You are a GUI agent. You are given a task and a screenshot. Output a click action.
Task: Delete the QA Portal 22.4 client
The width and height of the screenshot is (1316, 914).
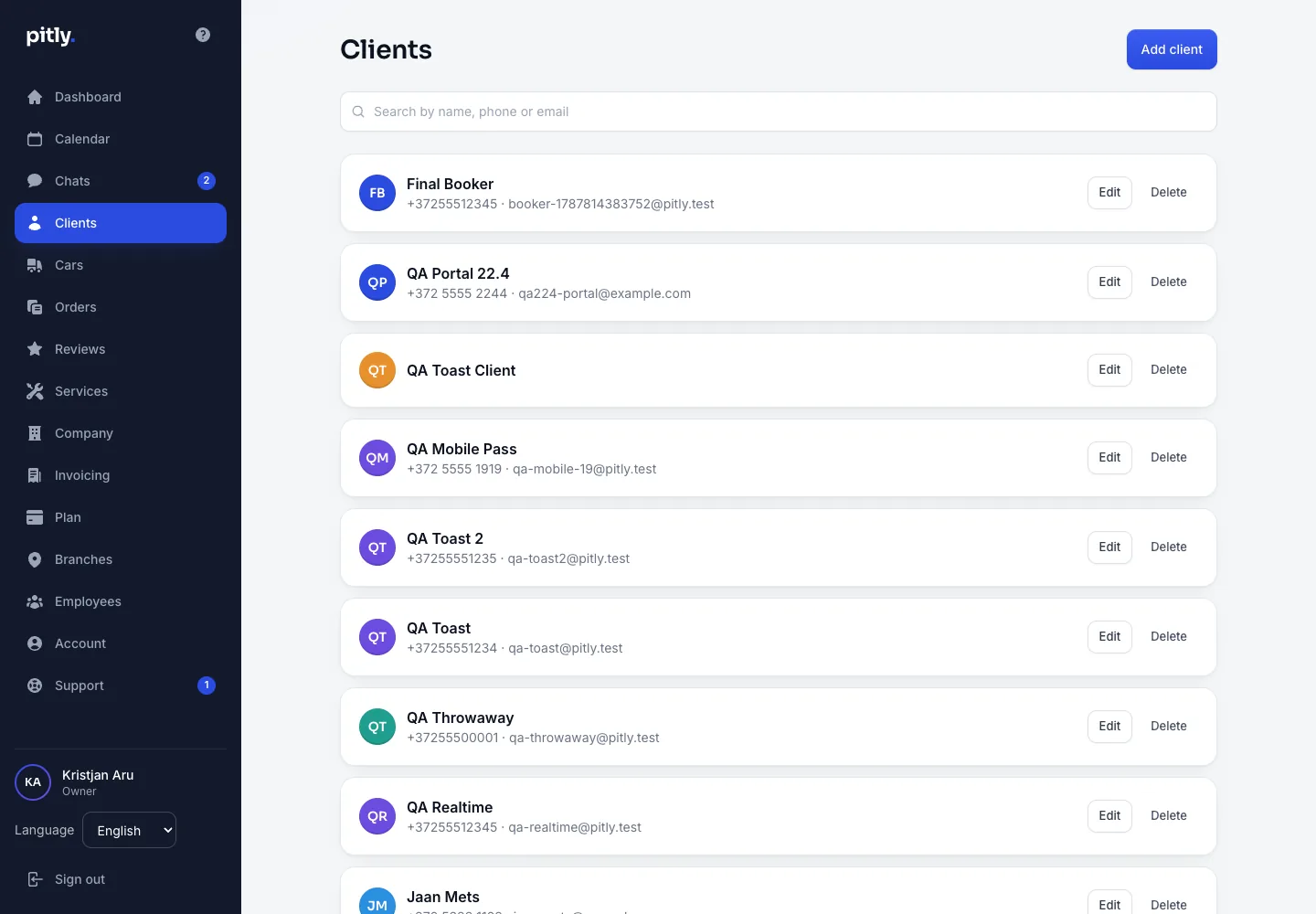click(1169, 282)
